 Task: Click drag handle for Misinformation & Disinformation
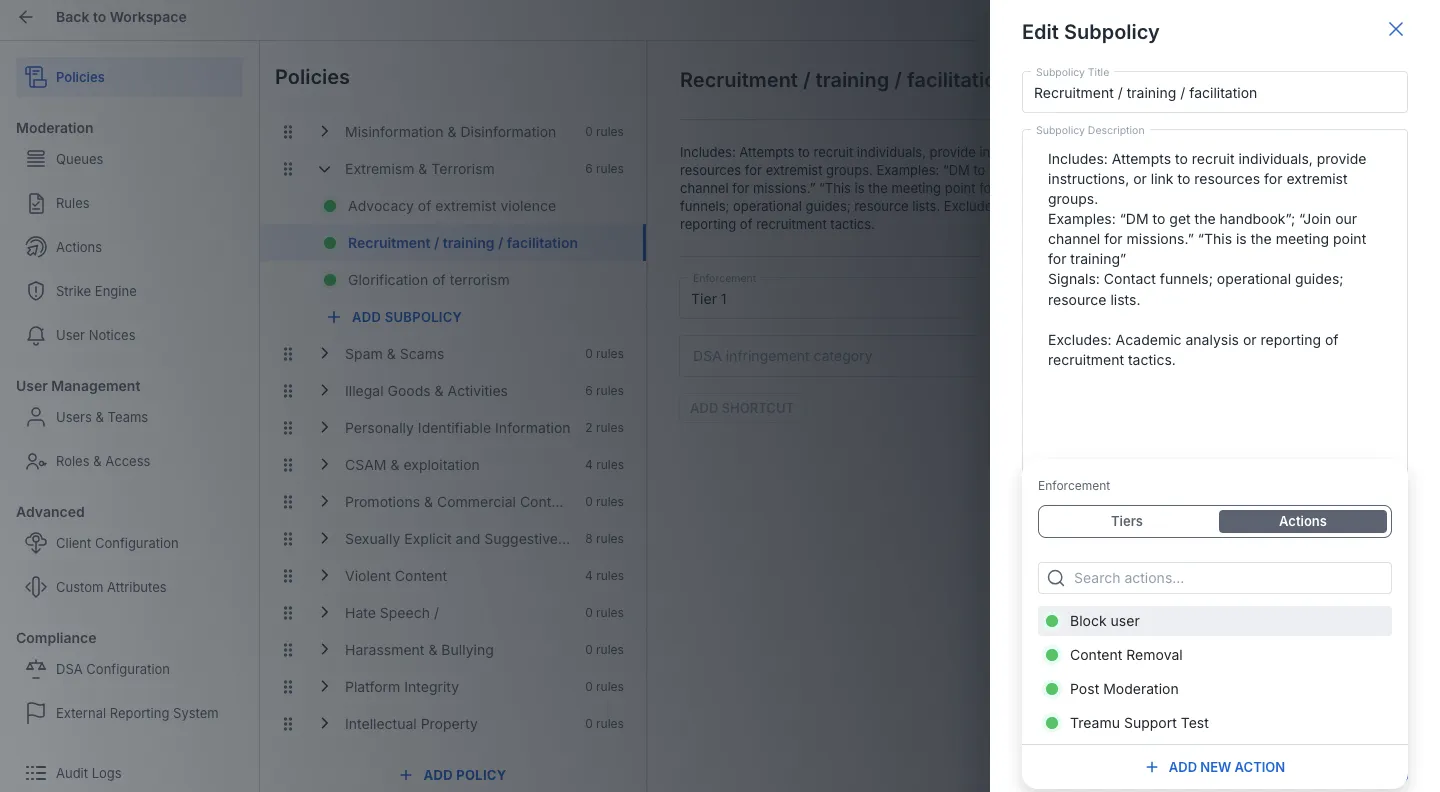288,132
